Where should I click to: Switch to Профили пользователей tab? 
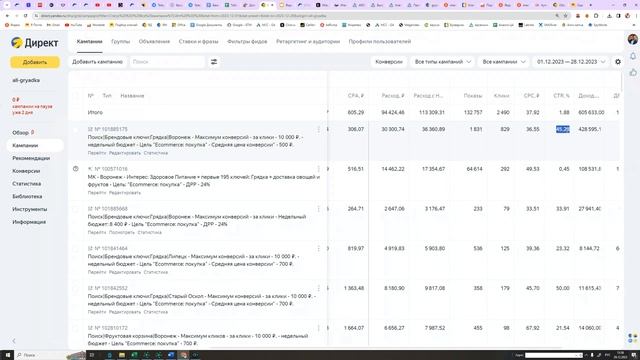click(380, 42)
